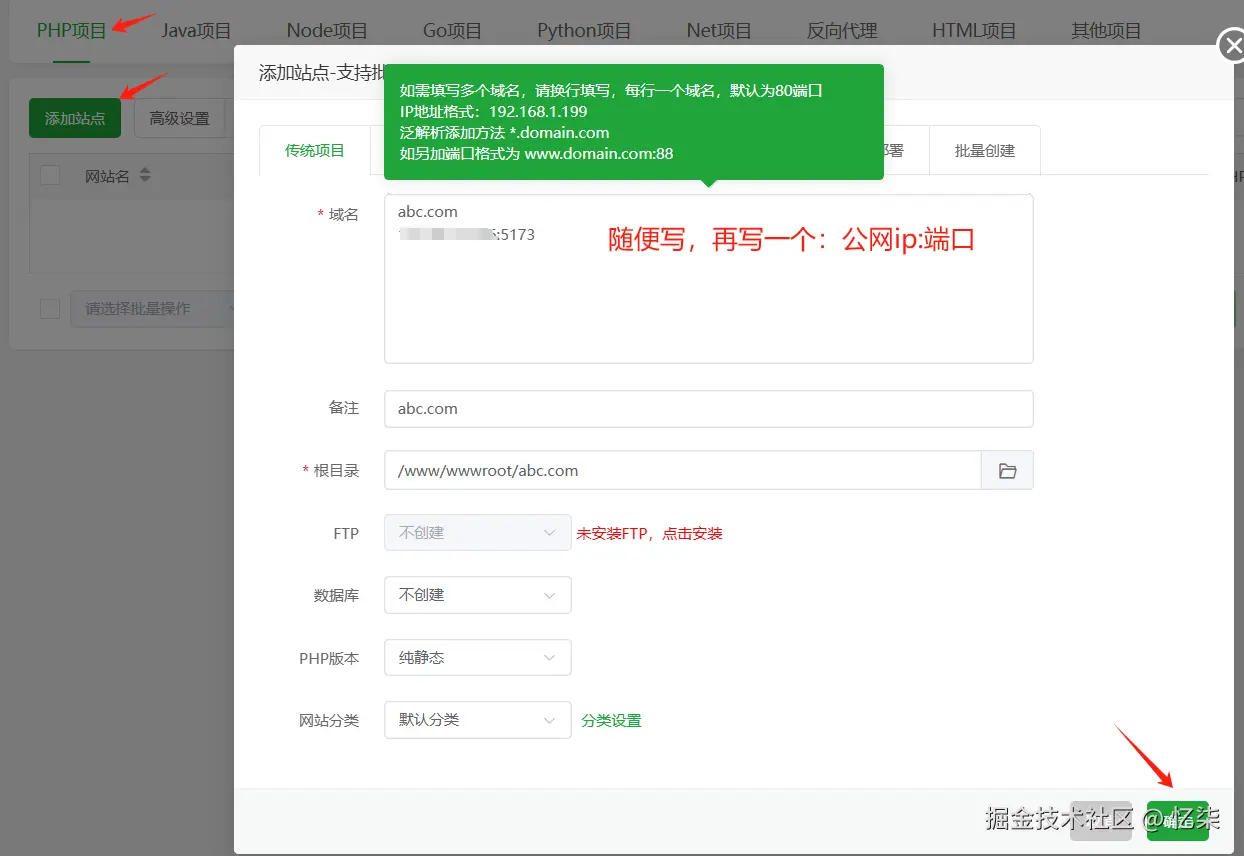Switch to the 反向代理 tab
1244x856 pixels.
click(x=842, y=31)
